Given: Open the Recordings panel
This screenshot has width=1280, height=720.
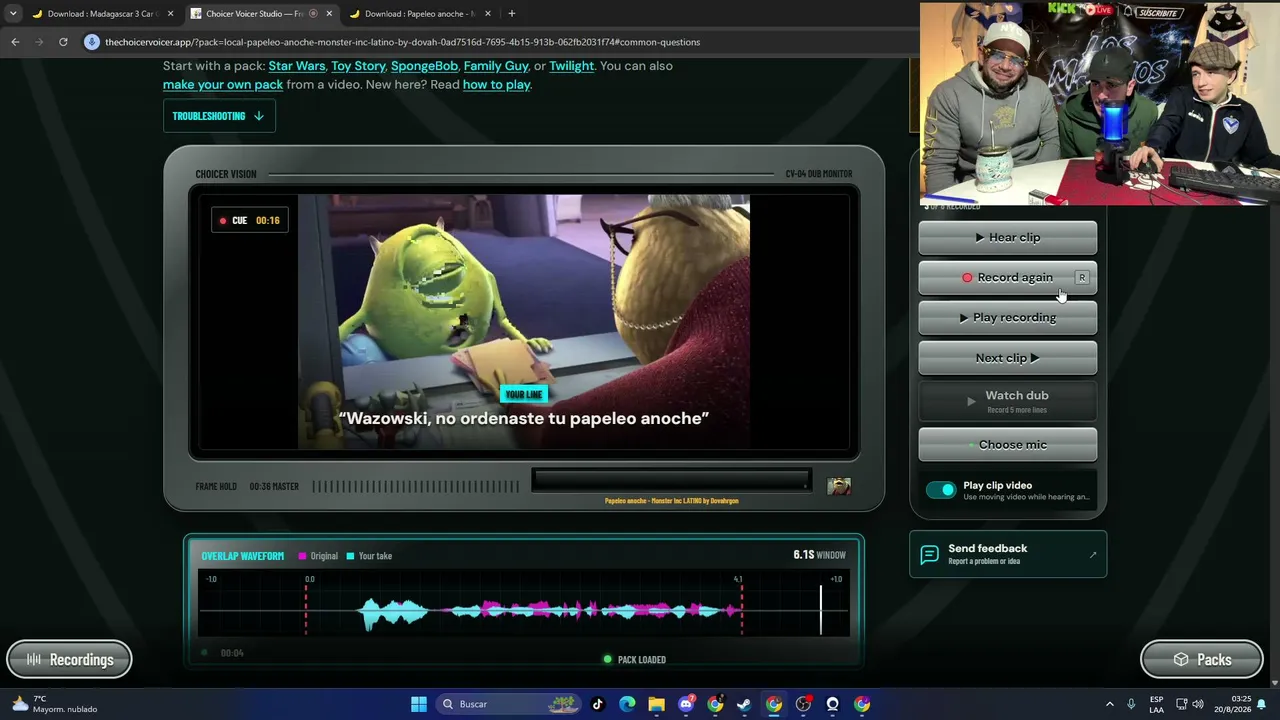Looking at the screenshot, I should click(69, 660).
